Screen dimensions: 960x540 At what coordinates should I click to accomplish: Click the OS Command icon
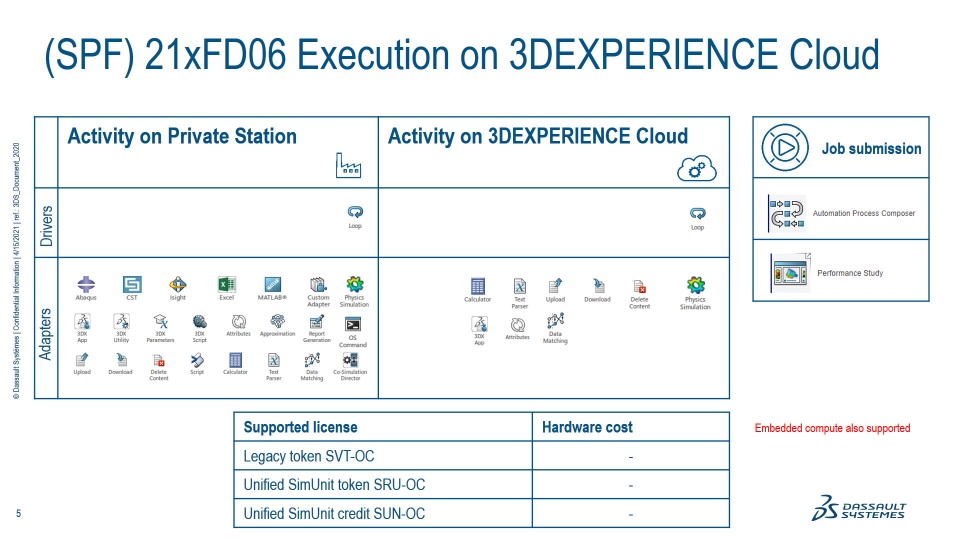pos(353,324)
